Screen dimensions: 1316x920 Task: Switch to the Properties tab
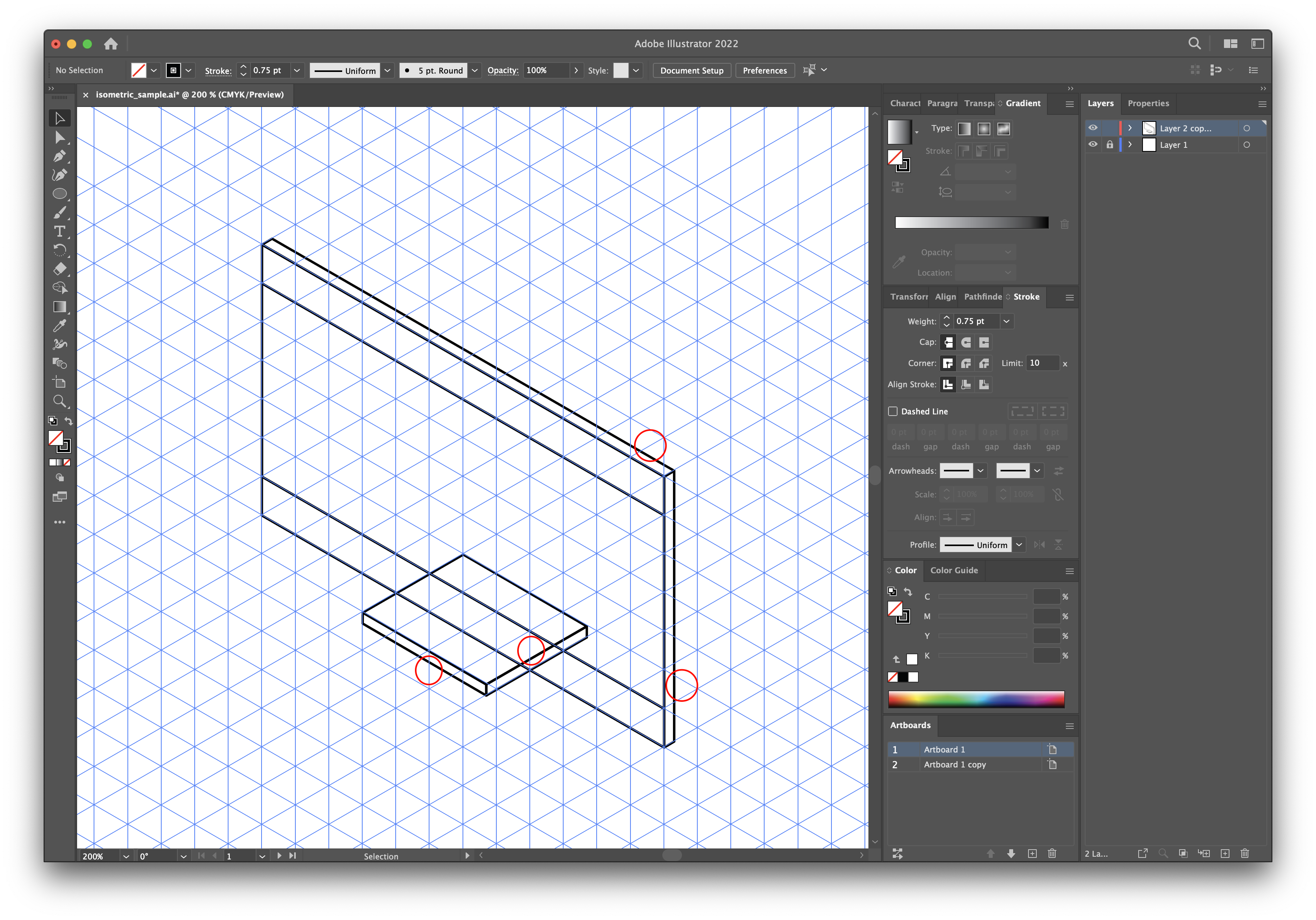coord(1148,103)
